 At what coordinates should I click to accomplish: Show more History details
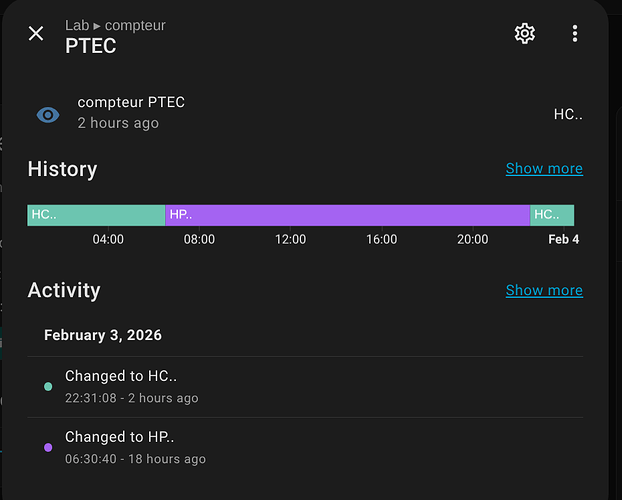[544, 168]
